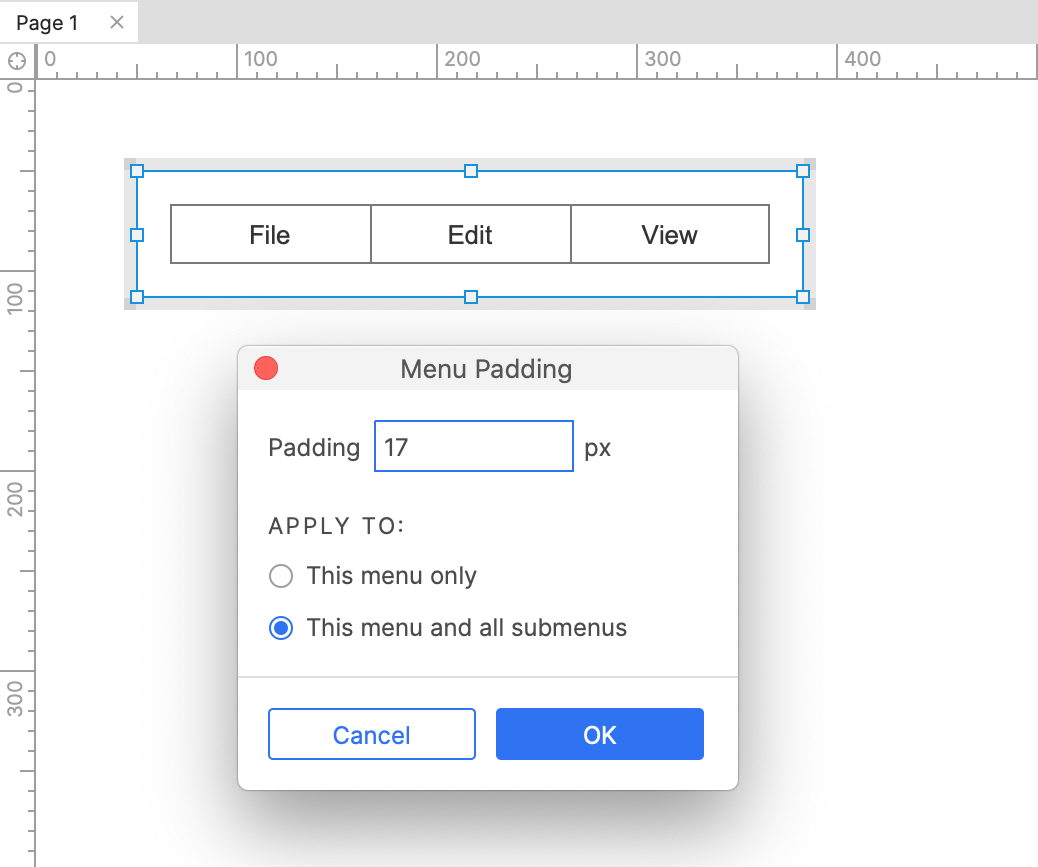The height and width of the screenshot is (867, 1038).
Task: Grab the top-center selection handle
Action: pyautogui.click(x=471, y=171)
